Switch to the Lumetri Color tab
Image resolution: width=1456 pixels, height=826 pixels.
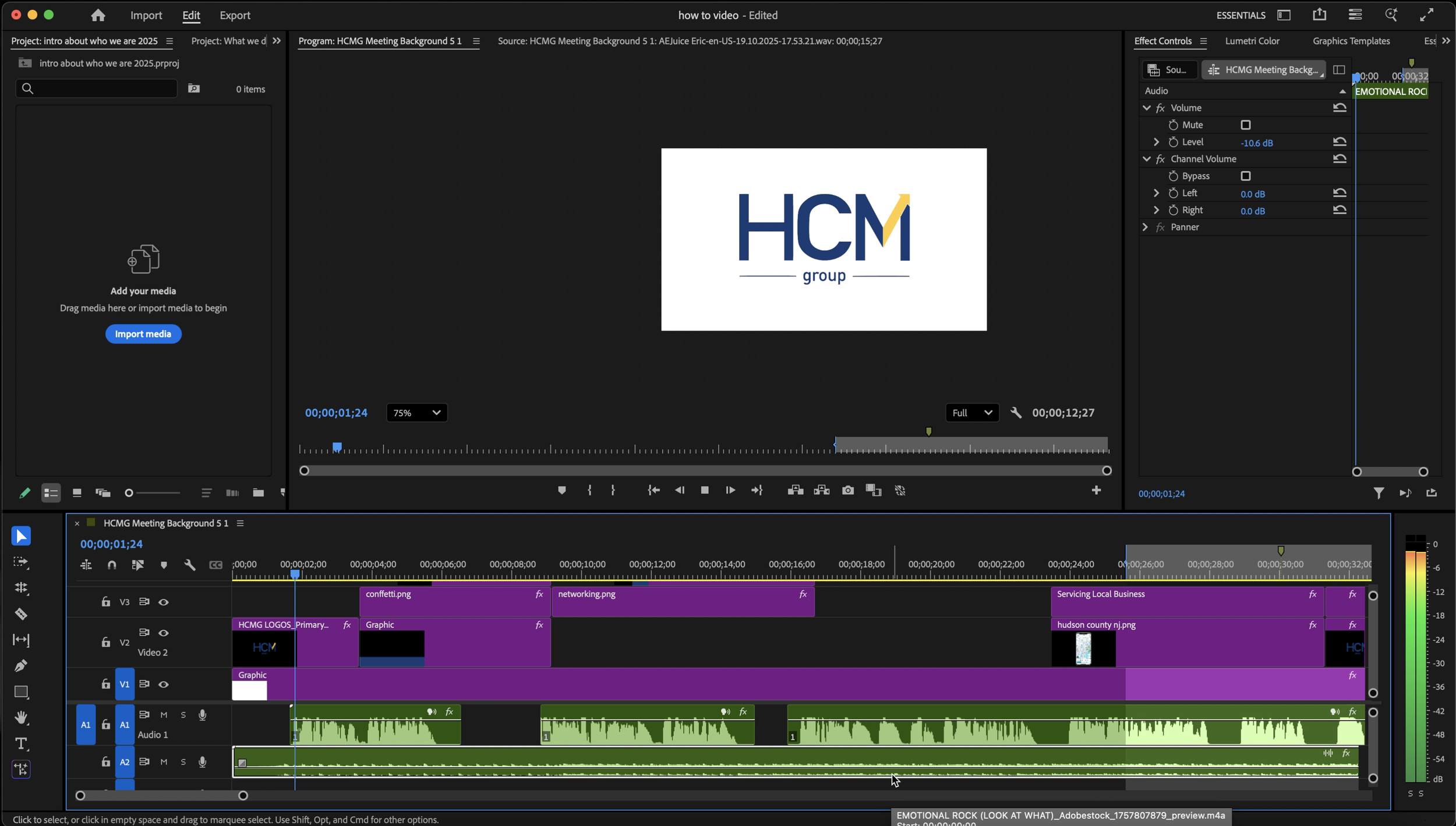pos(1252,41)
